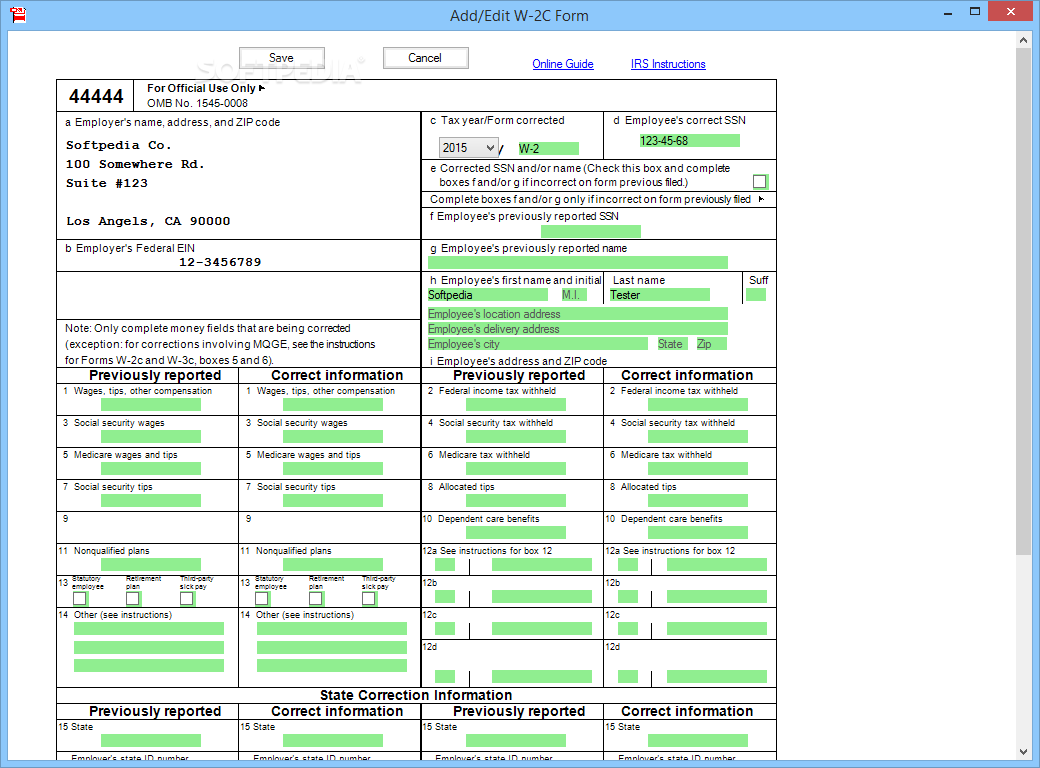Open the tax year 2015 dropdown
This screenshot has height=768, width=1040.
point(468,147)
